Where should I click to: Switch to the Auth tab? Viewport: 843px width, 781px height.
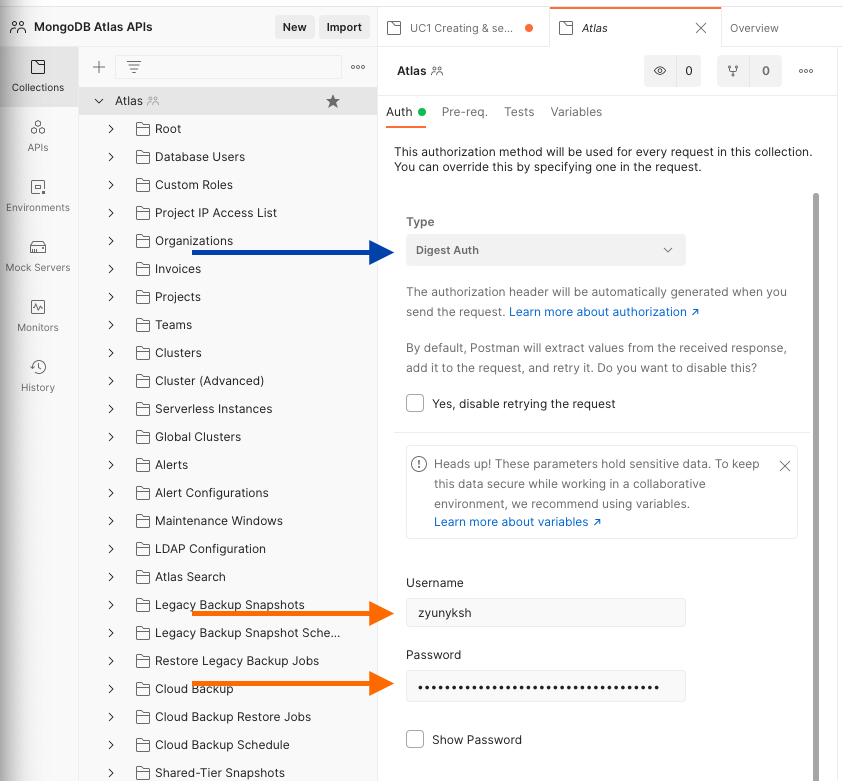[406, 112]
